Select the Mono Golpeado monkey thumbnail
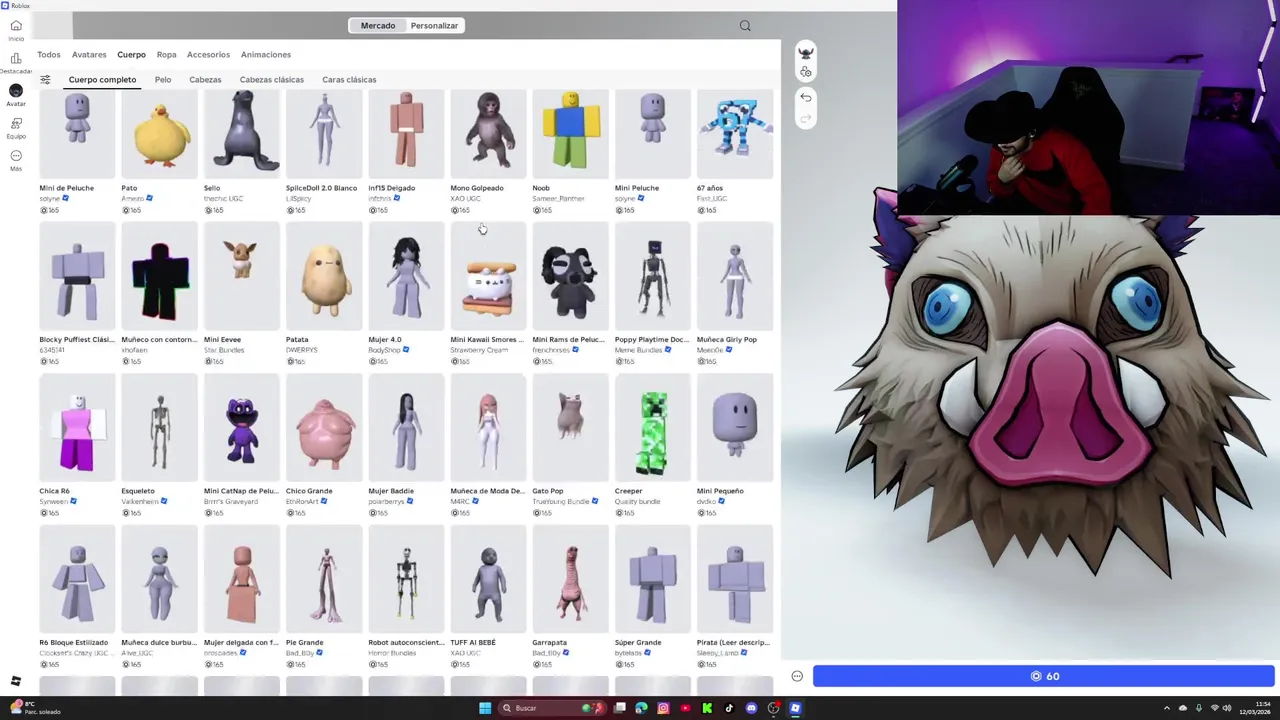 [x=488, y=133]
